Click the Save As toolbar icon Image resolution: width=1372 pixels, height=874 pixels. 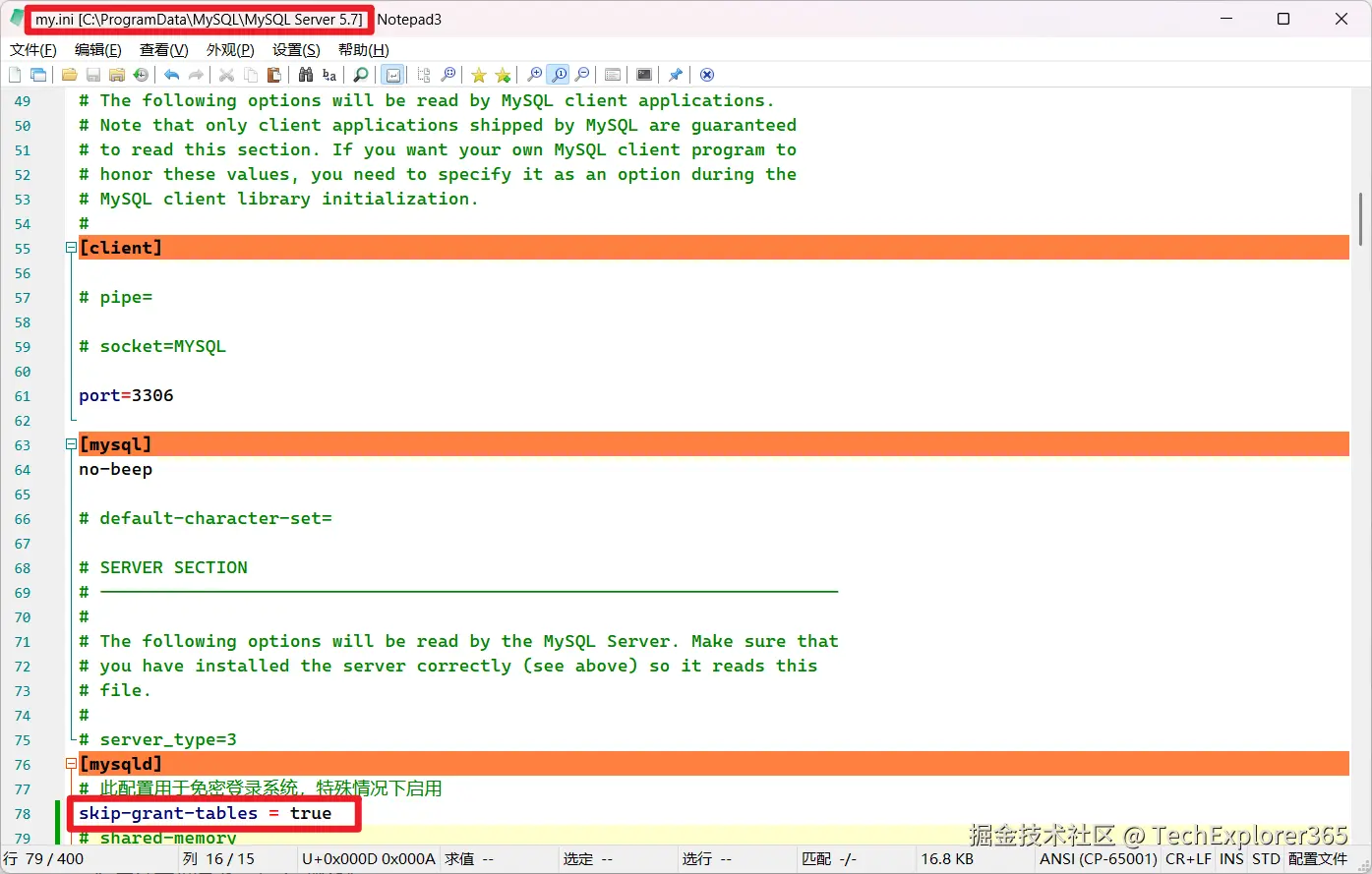coord(117,75)
